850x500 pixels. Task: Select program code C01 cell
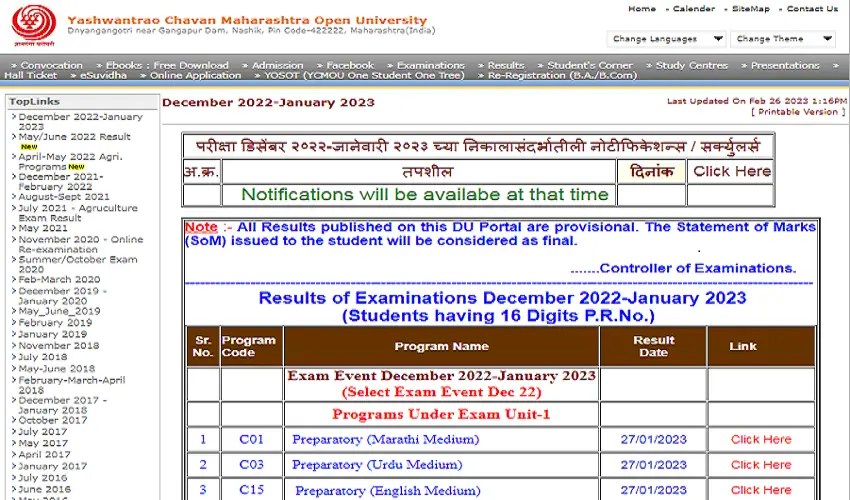(x=252, y=440)
